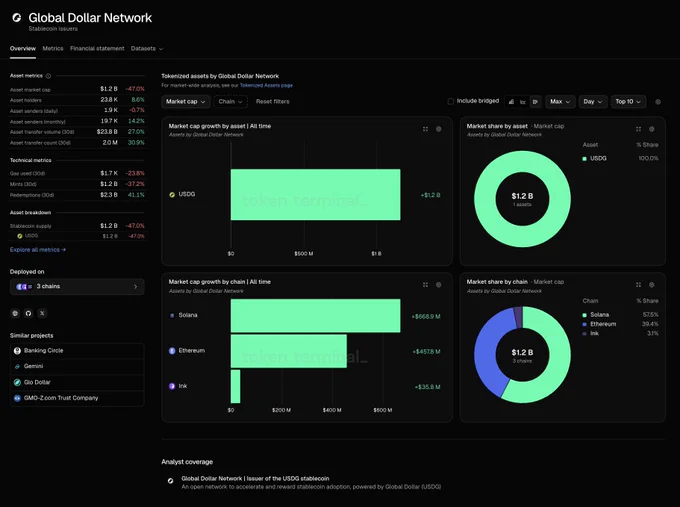Click the Stablecoin supply row
The height and width of the screenshot is (507, 680).
pyautogui.click(x=77, y=226)
